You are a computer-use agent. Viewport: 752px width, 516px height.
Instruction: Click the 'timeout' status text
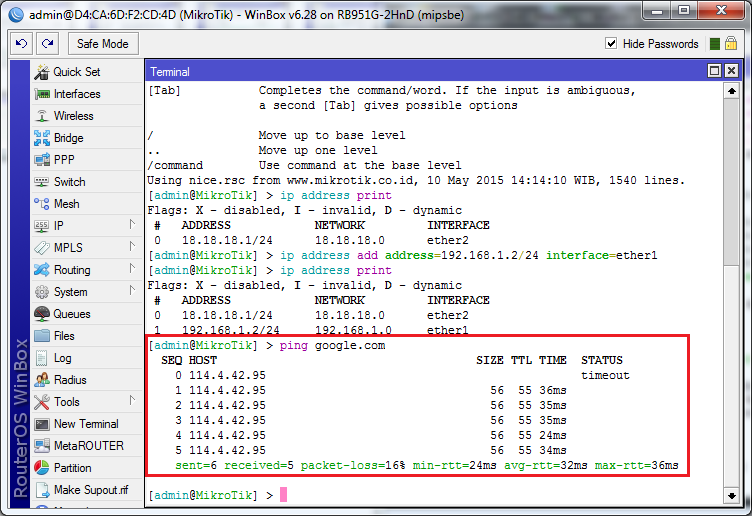pyautogui.click(x=605, y=375)
